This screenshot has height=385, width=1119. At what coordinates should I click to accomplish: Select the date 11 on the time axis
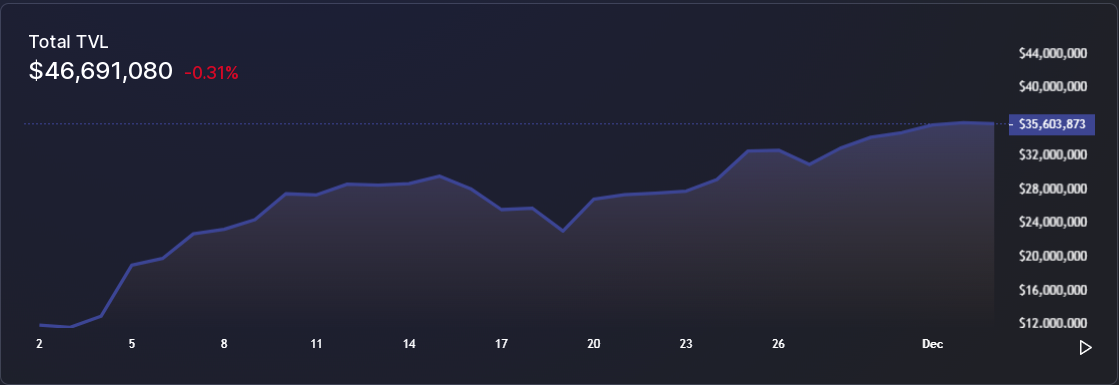pos(316,344)
